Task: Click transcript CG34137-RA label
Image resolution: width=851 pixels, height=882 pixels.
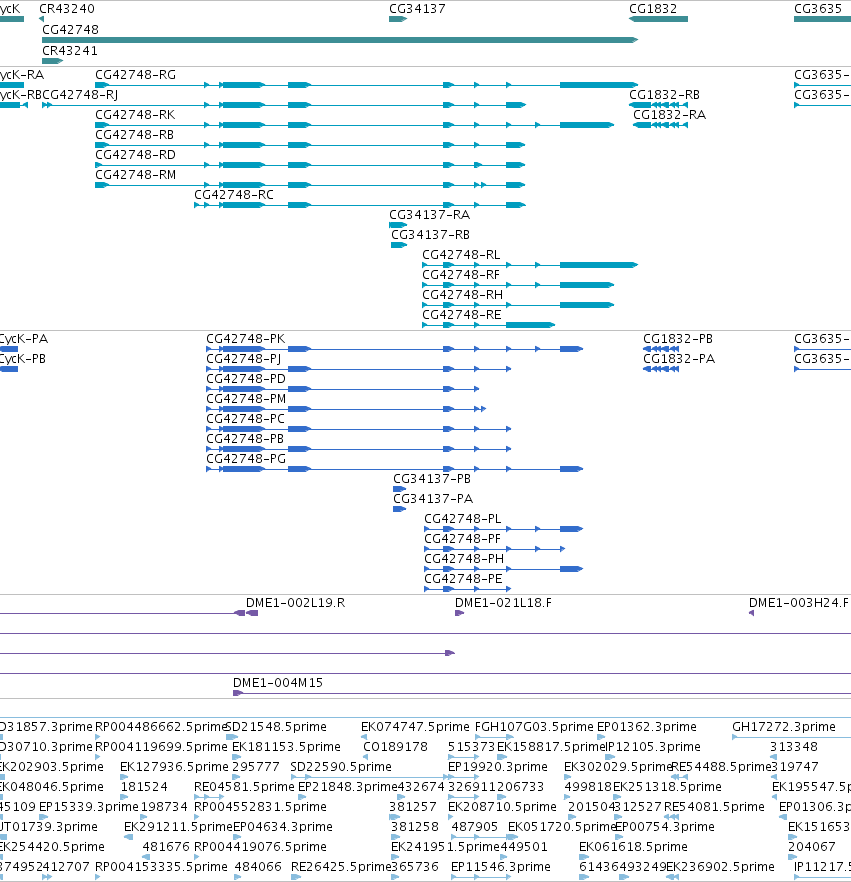Action: click(x=430, y=215)
